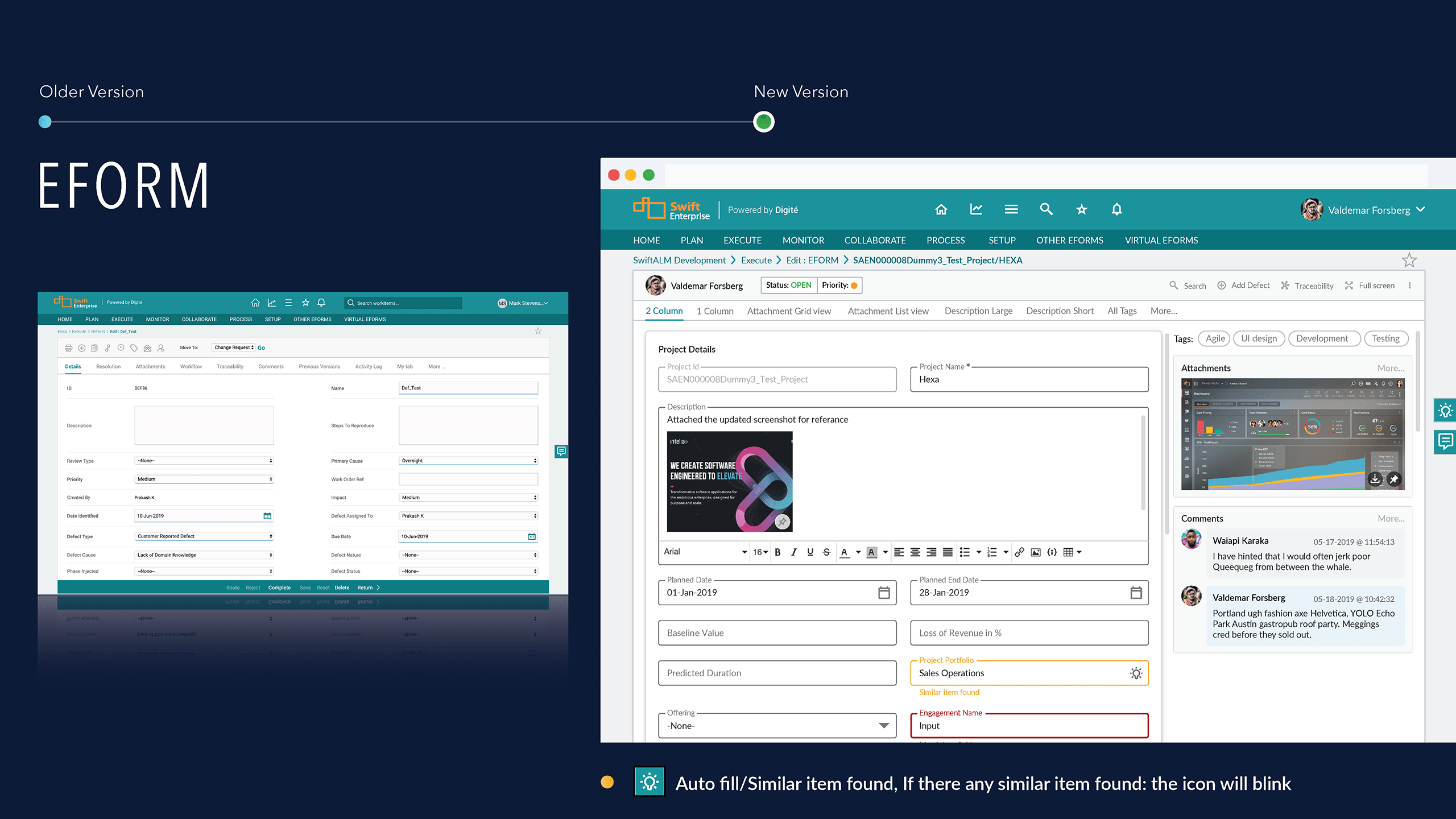Open the Insert Image tool in the editor
1456x819 pixels.
pyautogui.click(x=1036, y=552)
